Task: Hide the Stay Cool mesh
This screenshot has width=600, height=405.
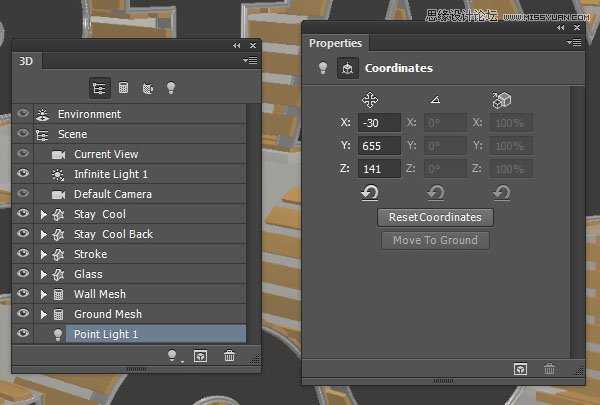Action: tap(23, 213)
